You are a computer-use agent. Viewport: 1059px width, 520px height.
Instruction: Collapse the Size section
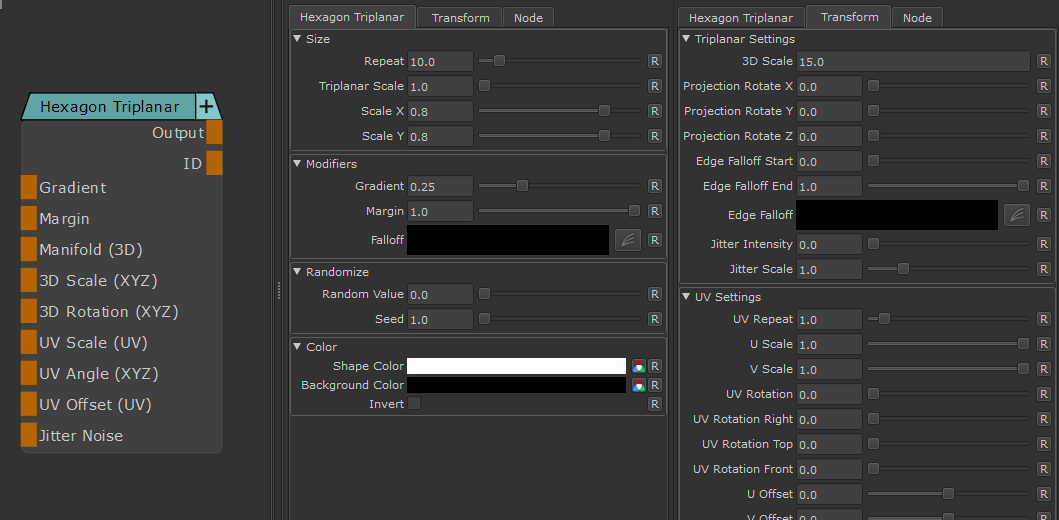[298, 39]
